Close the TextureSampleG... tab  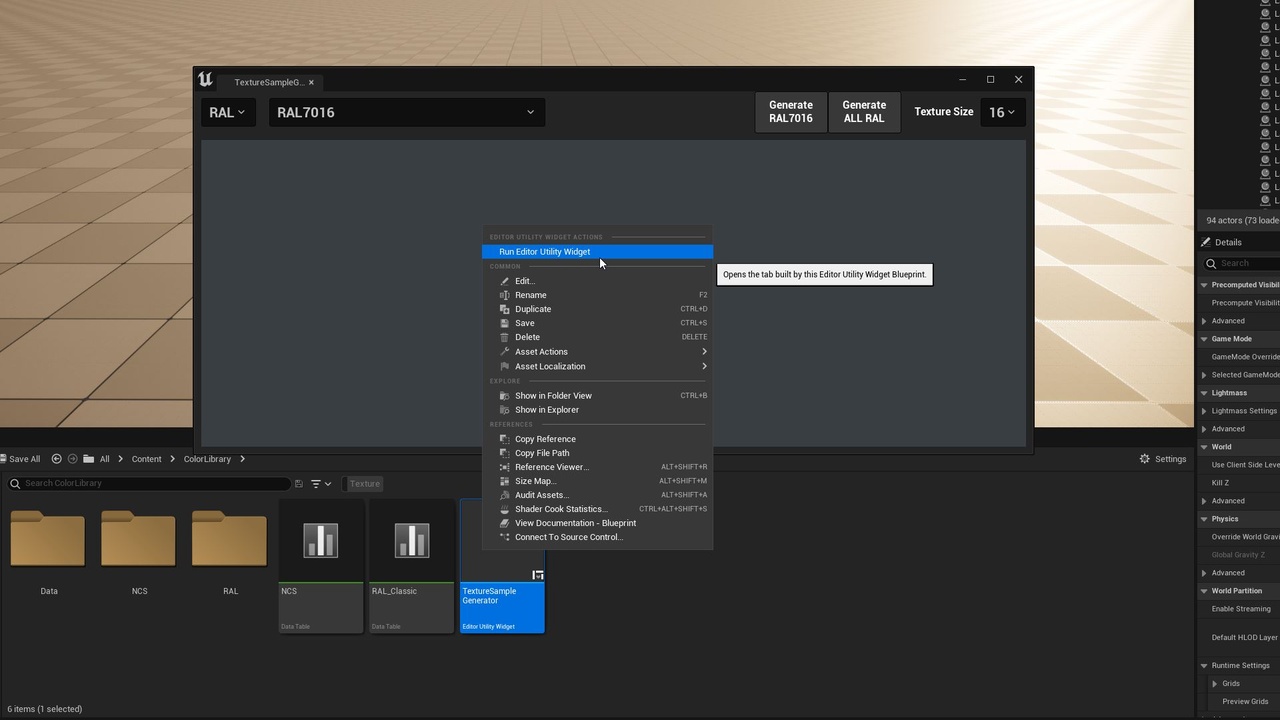point(311,82)
